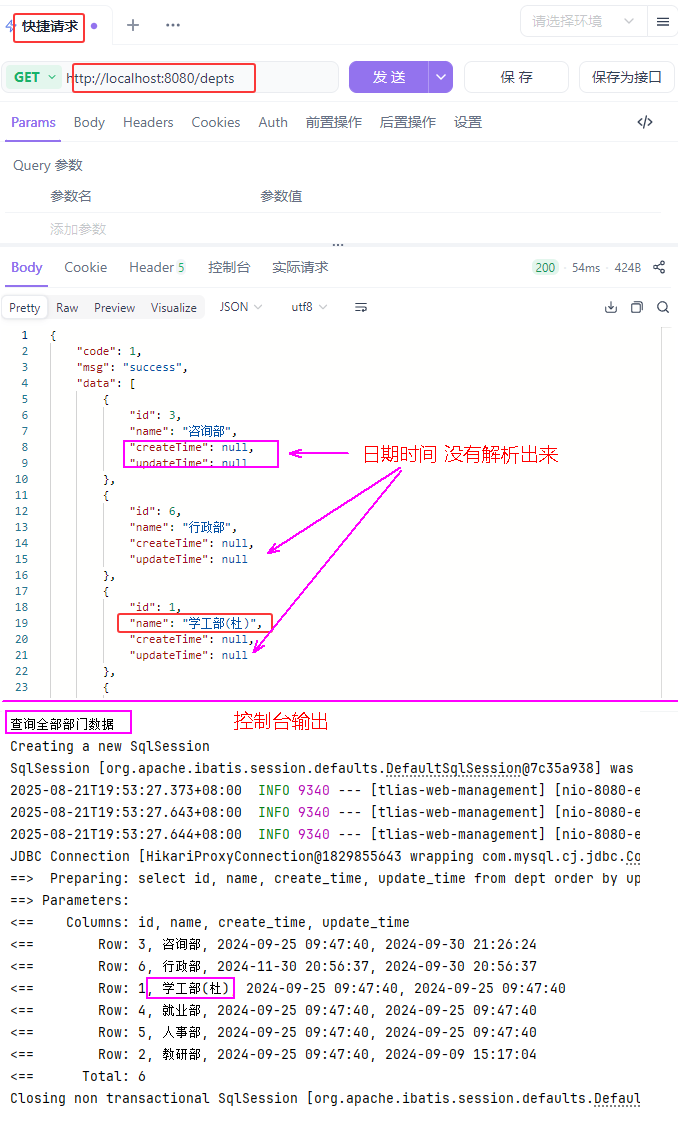Open a new request tab with plus icon
The width and height of the screenshot is (678, 1130).
pos(133,25)
